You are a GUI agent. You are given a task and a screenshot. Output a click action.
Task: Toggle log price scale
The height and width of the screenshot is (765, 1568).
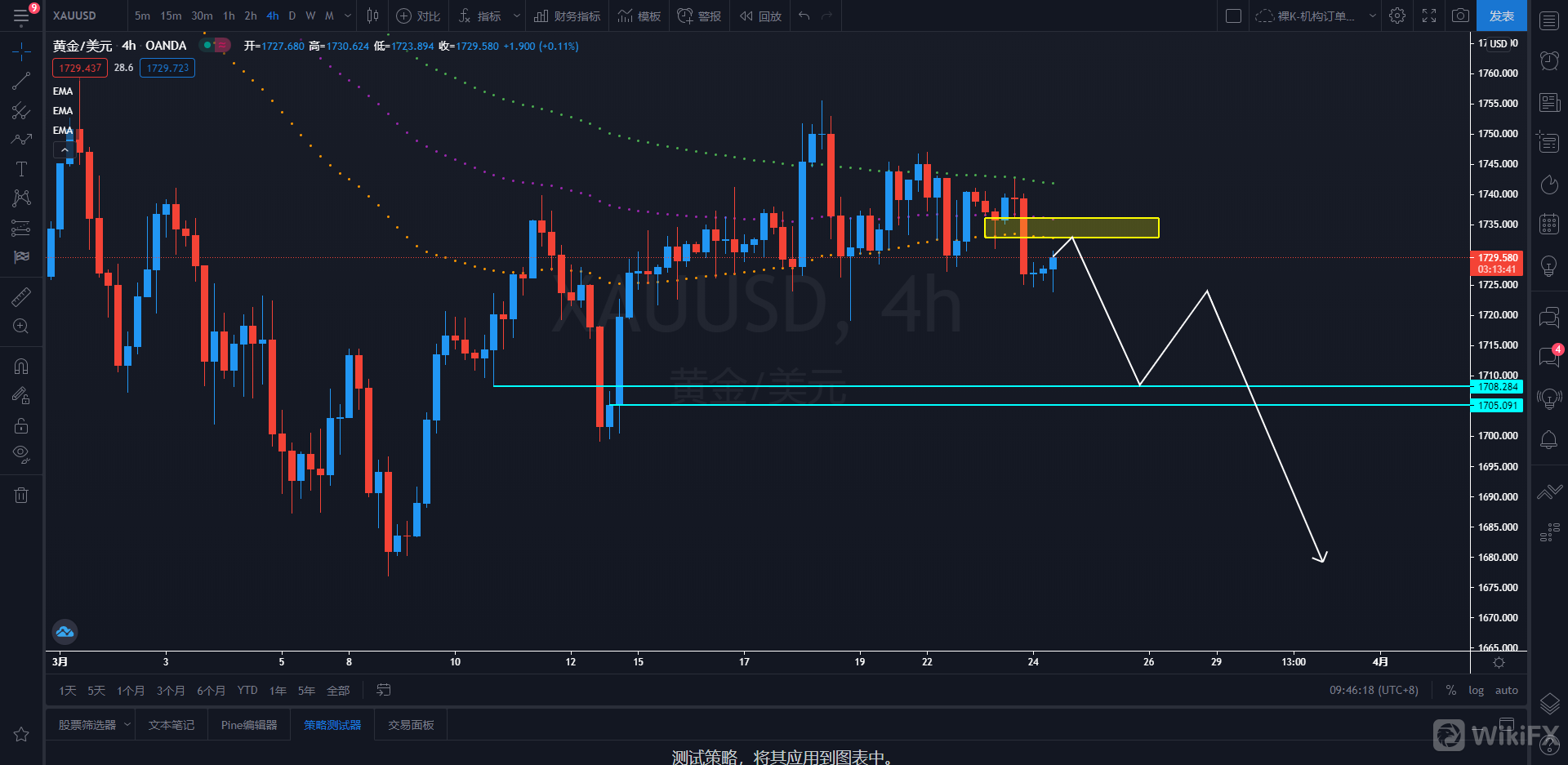pos(1476,690)
